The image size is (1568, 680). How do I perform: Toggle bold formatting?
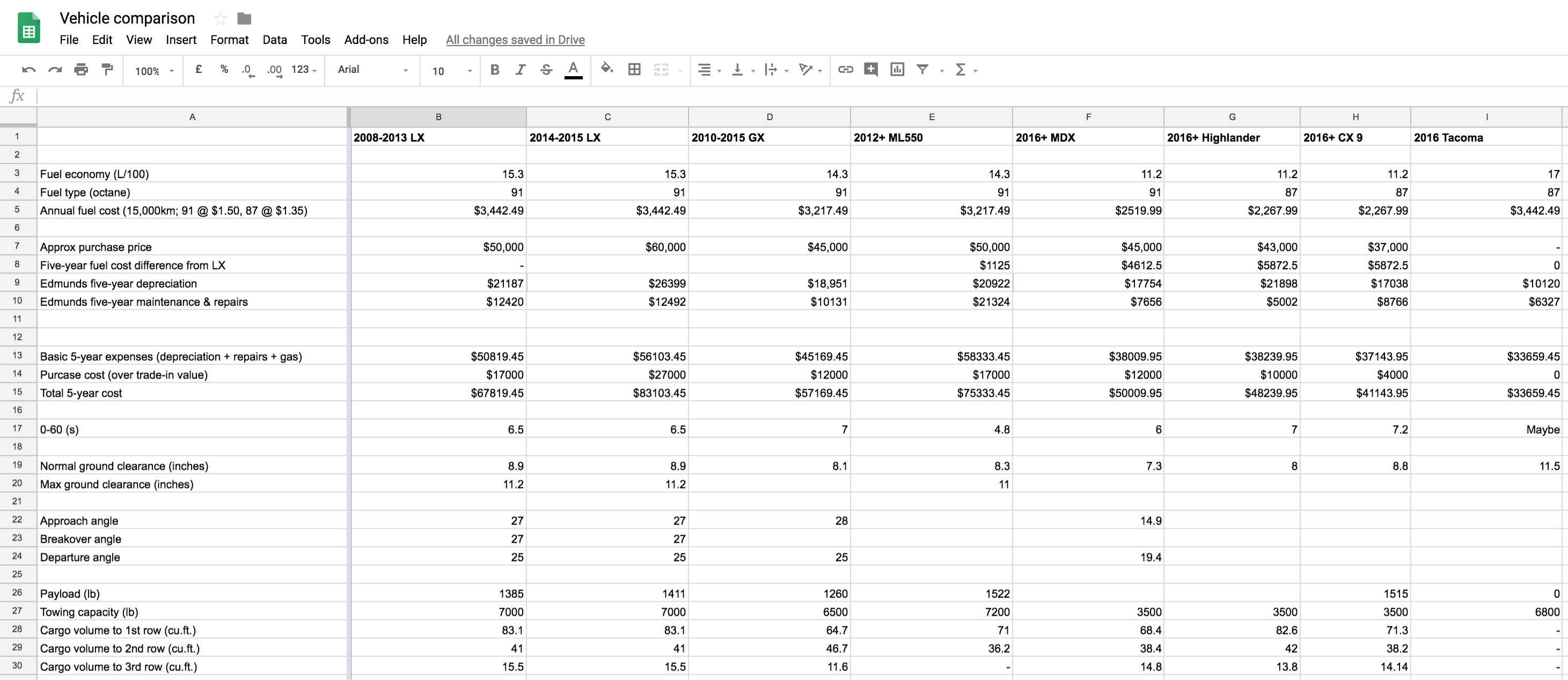tap(495, 70)
